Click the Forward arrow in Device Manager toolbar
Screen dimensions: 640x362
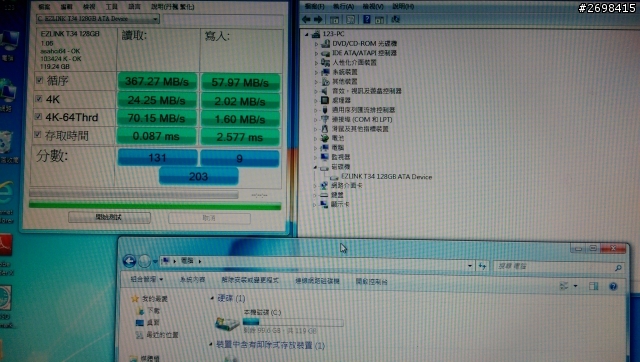[x=318, y=19]
